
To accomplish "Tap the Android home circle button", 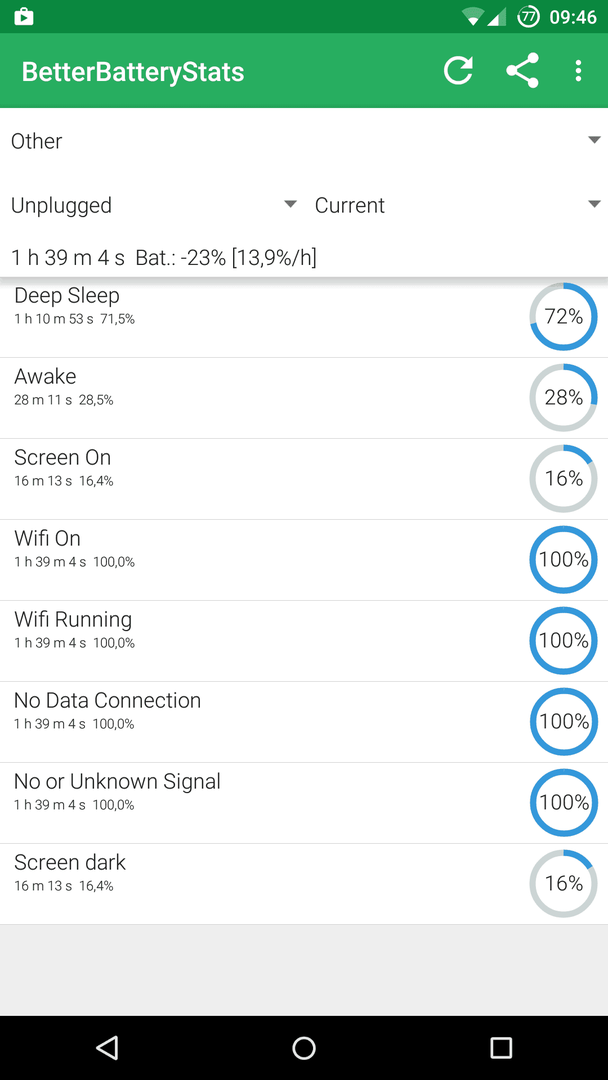I will pos(304,1048).
